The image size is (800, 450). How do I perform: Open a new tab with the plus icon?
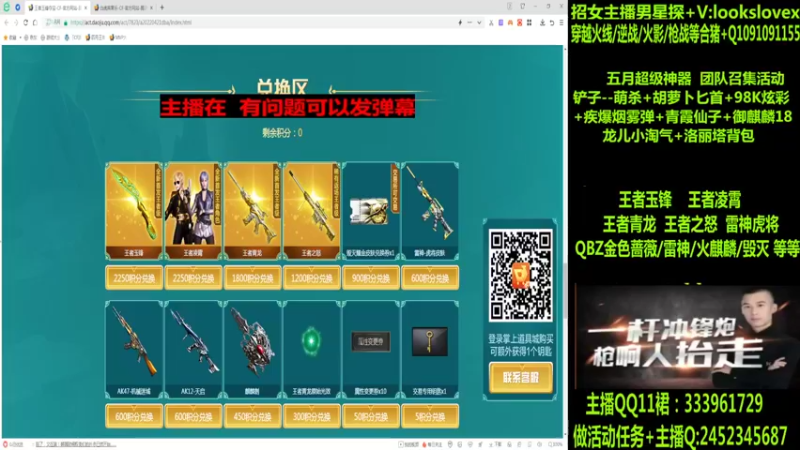pos(162,8)
